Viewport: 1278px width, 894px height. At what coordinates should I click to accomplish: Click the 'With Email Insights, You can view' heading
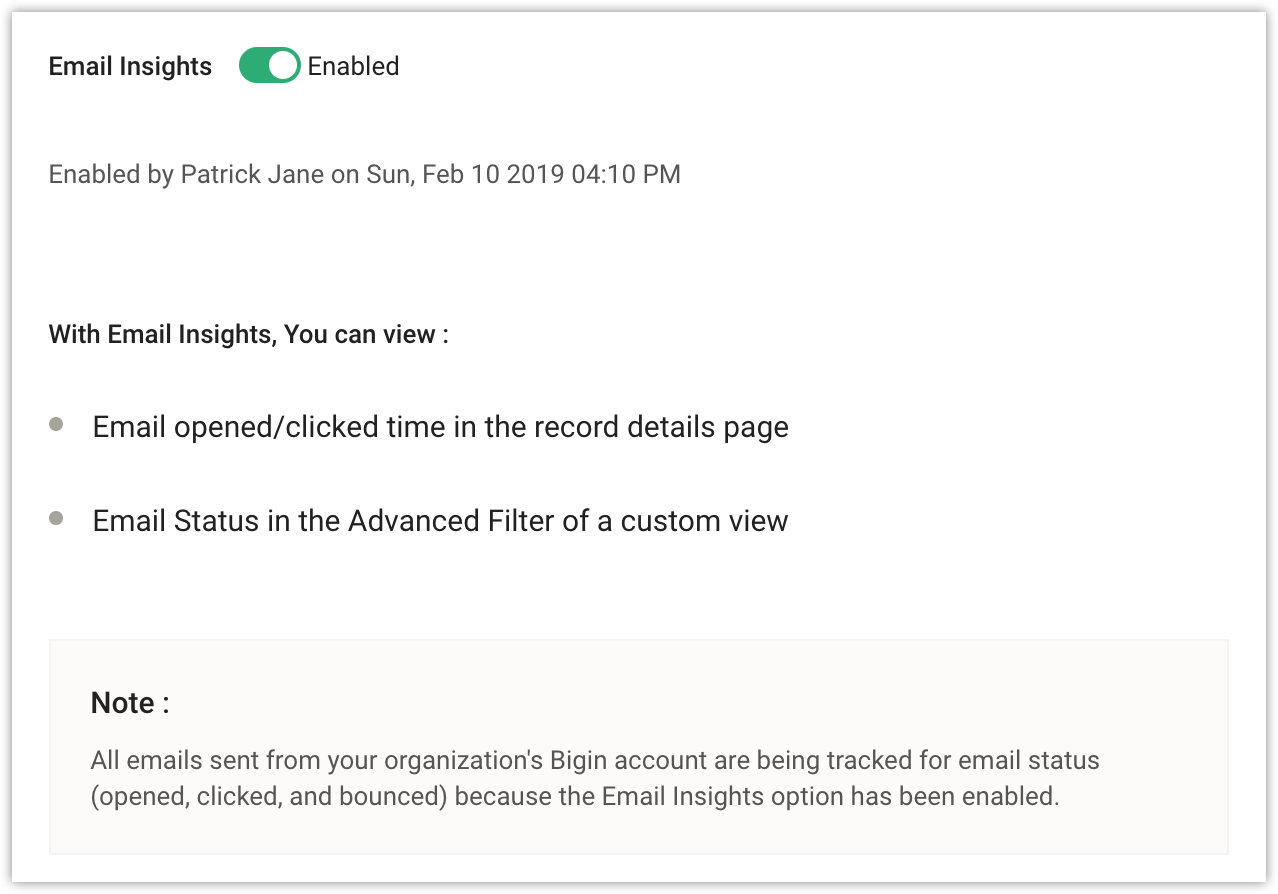[248, 334]
